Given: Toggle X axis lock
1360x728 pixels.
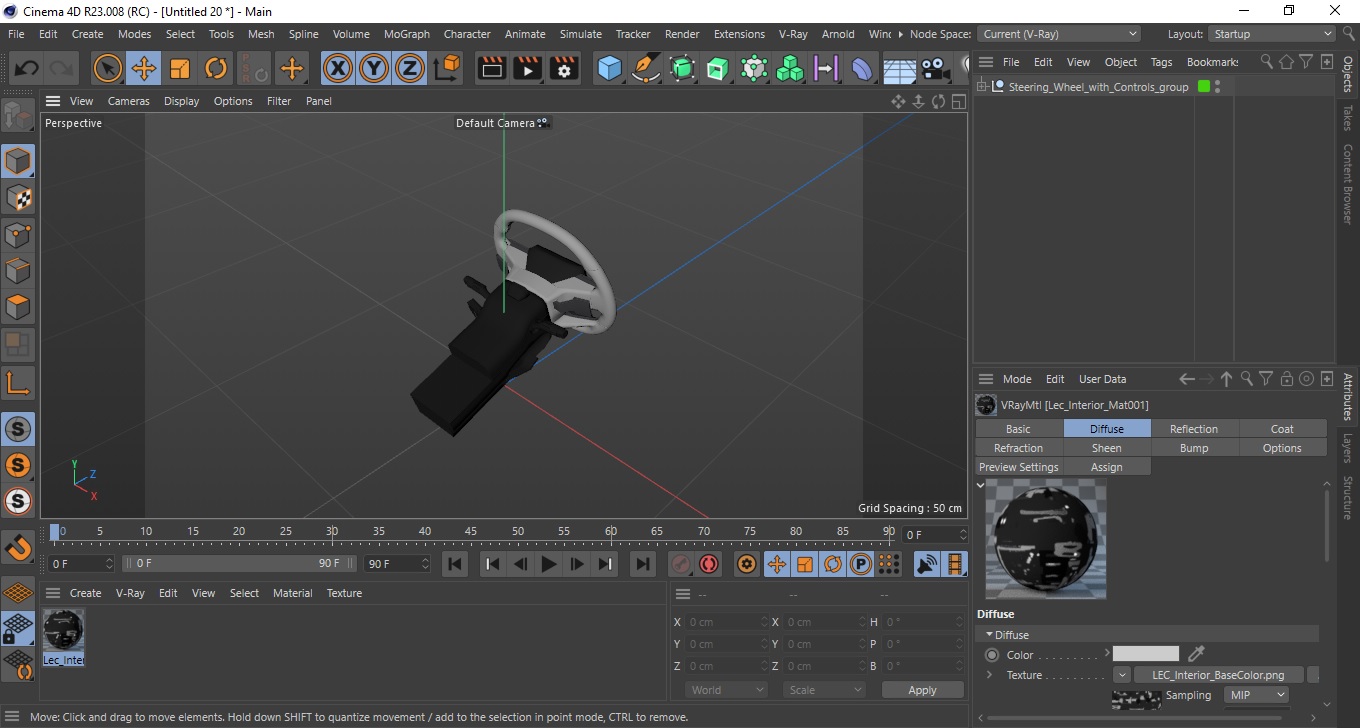Looking at the screenshot, I should (338, 69).
